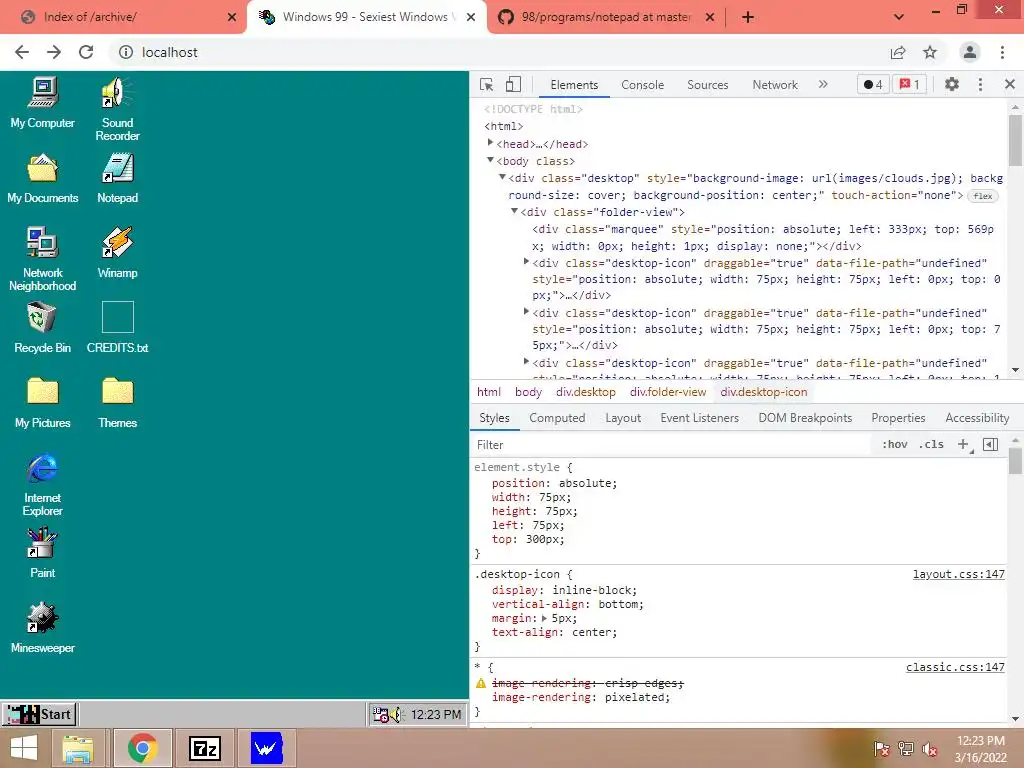Image resolution: width=1024 pixels, height=768 pixels.
Task: Click the 4 messages counter badge
Action: 873,84
